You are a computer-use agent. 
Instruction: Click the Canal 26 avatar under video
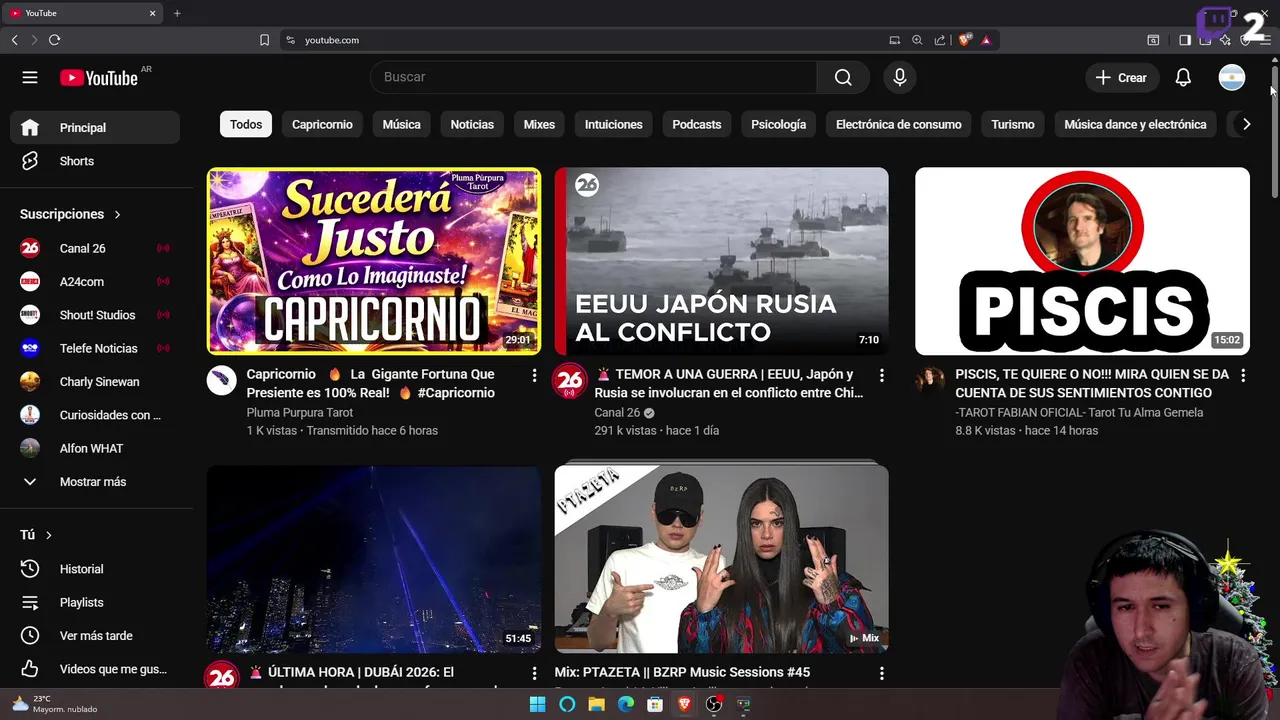(x=569, y=380)
